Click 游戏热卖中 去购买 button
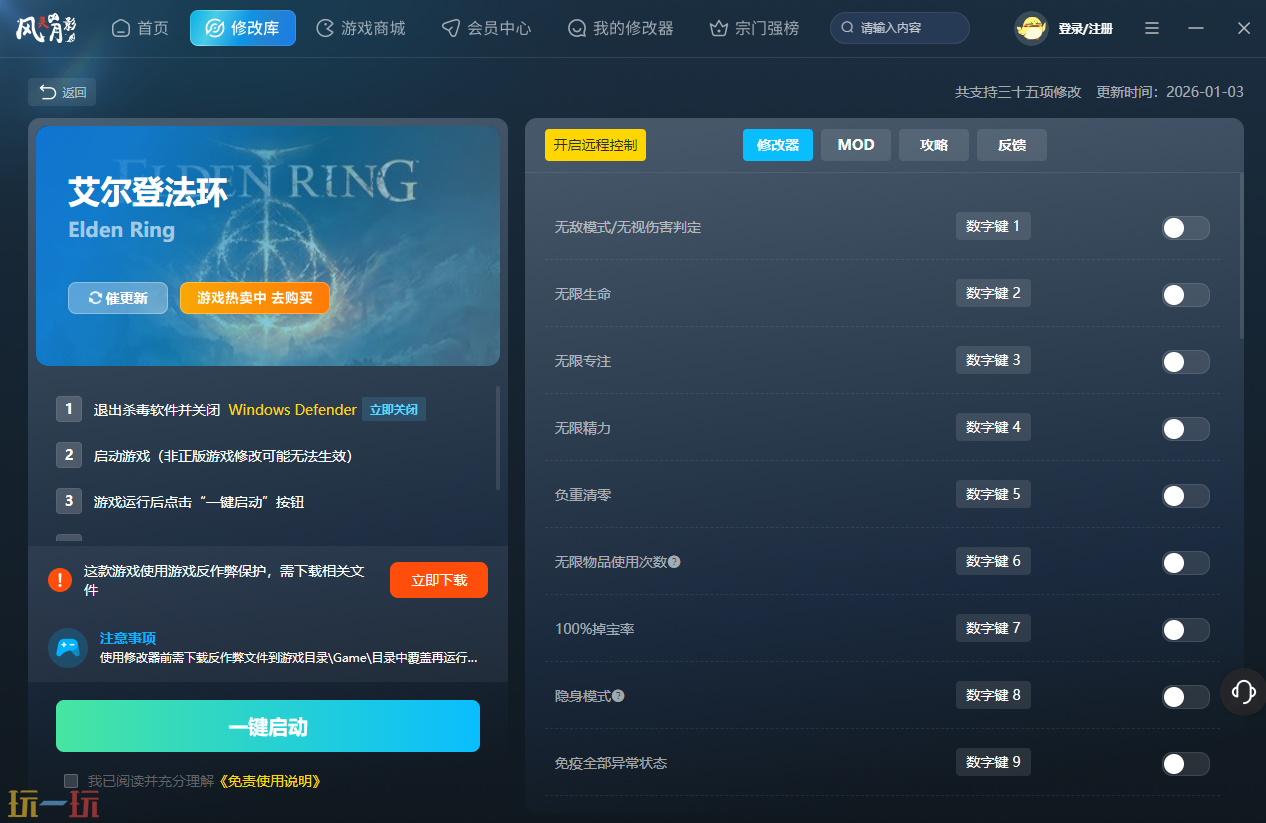The height and width of the screenshot is (823, 1266). point(255,298)
